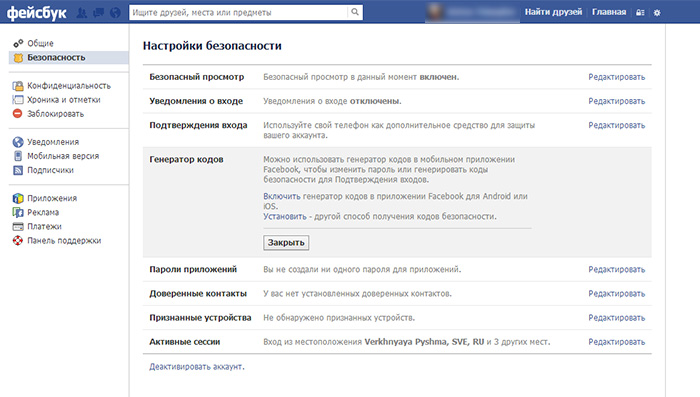Open Платежи settings
The width and height of the screenshot is (700, 397).
[44, 226]
